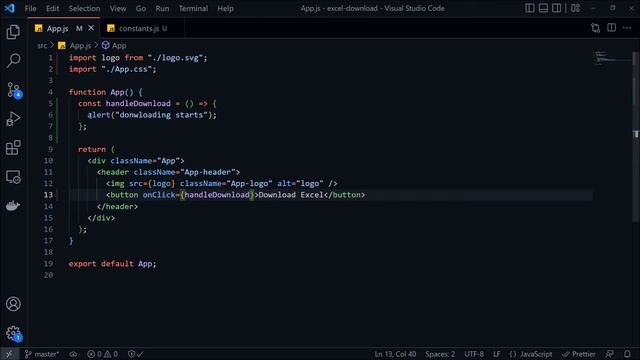Click the master branch indicator
The image size is (640, 360).
point(42,354)
